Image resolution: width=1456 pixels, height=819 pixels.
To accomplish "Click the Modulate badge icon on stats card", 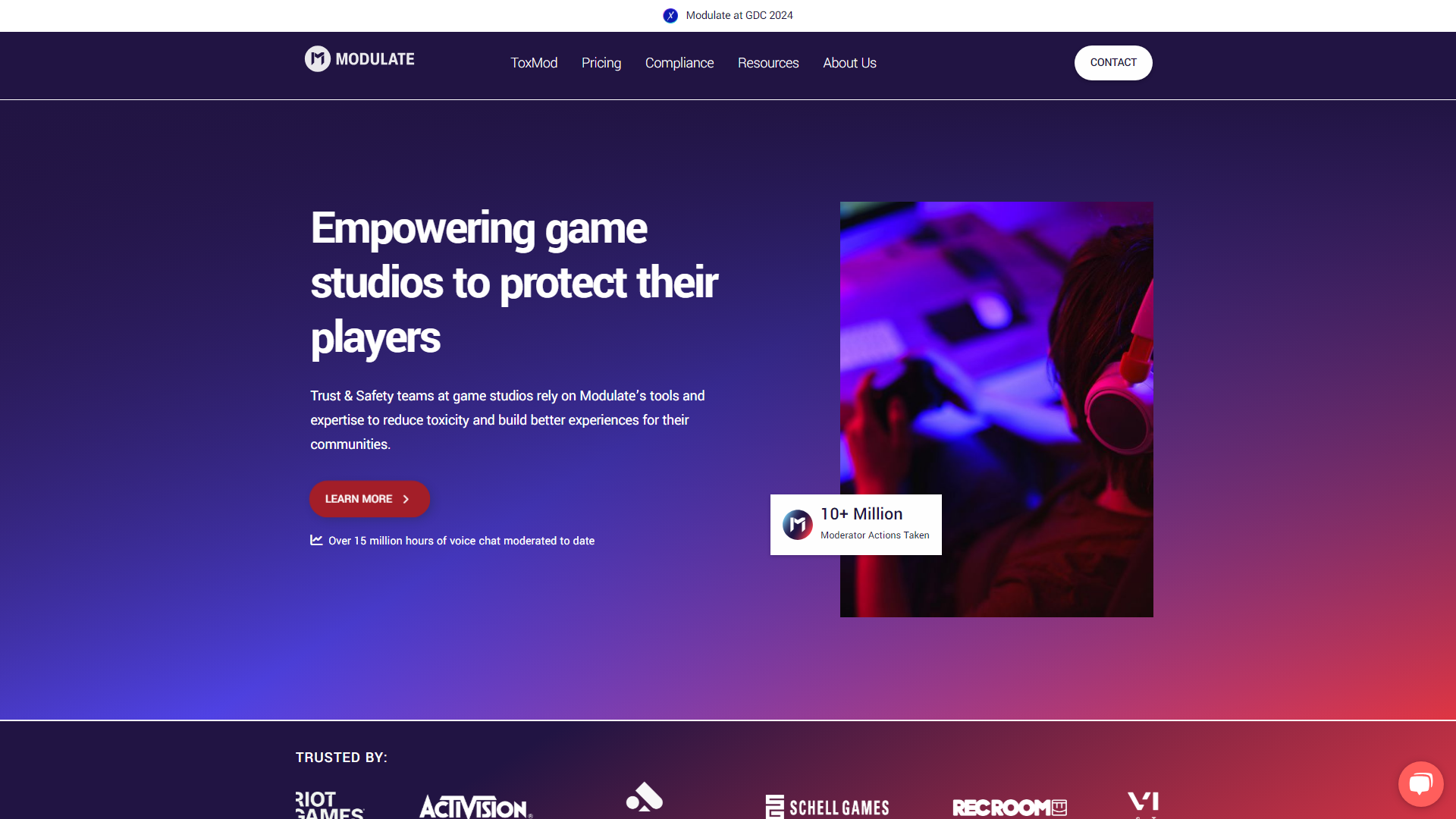I will [798, 525].
